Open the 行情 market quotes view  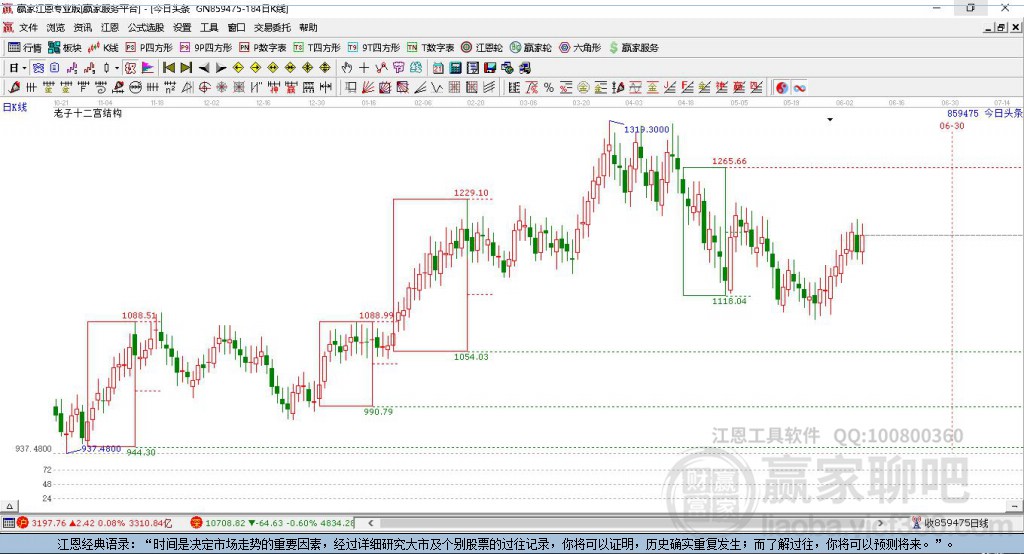click(25, 48)
